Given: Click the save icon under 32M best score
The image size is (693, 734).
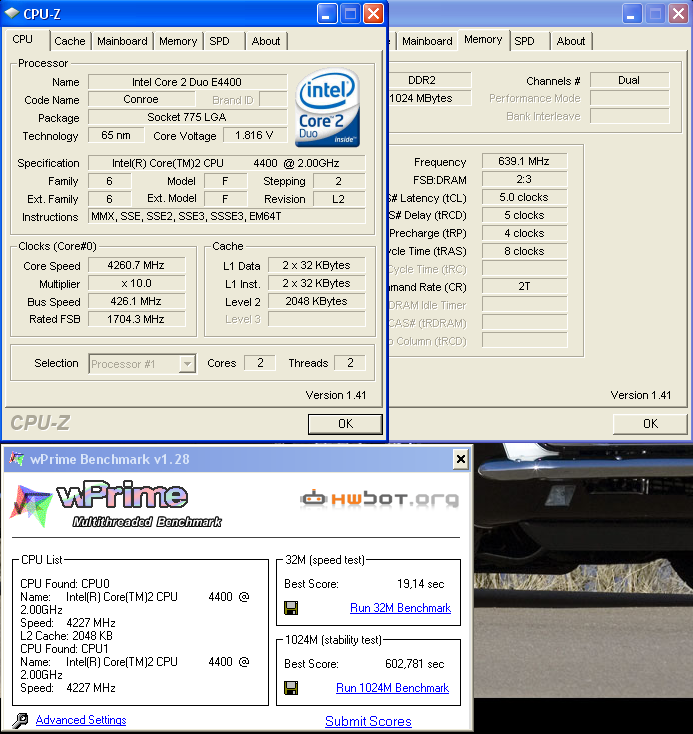Looking at the screenshot, I should (x=291, y=608).
